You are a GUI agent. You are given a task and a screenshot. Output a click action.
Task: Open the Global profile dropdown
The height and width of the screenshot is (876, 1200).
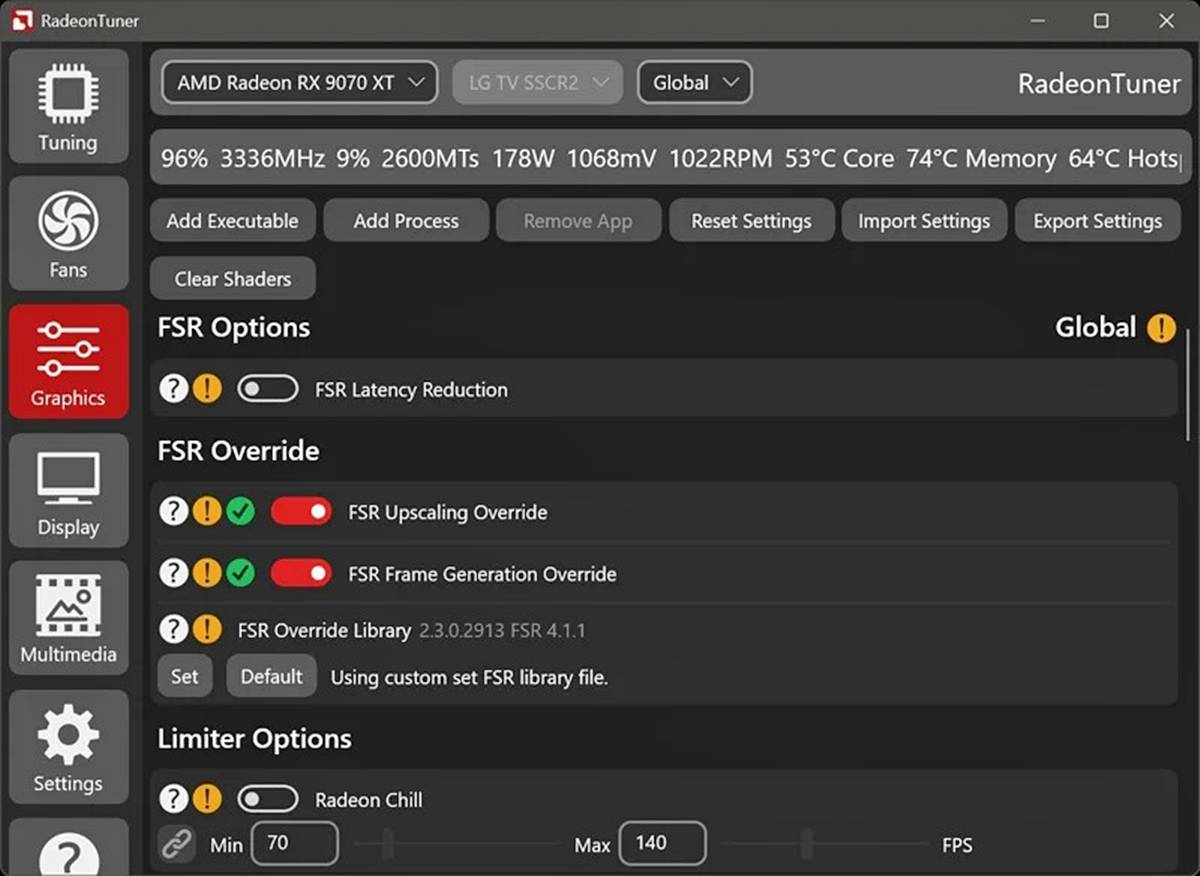(695, 83)
